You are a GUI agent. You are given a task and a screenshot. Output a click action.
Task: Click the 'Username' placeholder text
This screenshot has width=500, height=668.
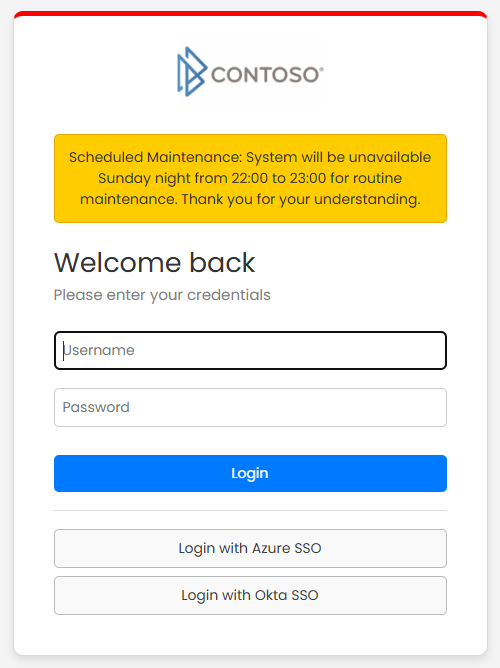click(x=99, y=350)
